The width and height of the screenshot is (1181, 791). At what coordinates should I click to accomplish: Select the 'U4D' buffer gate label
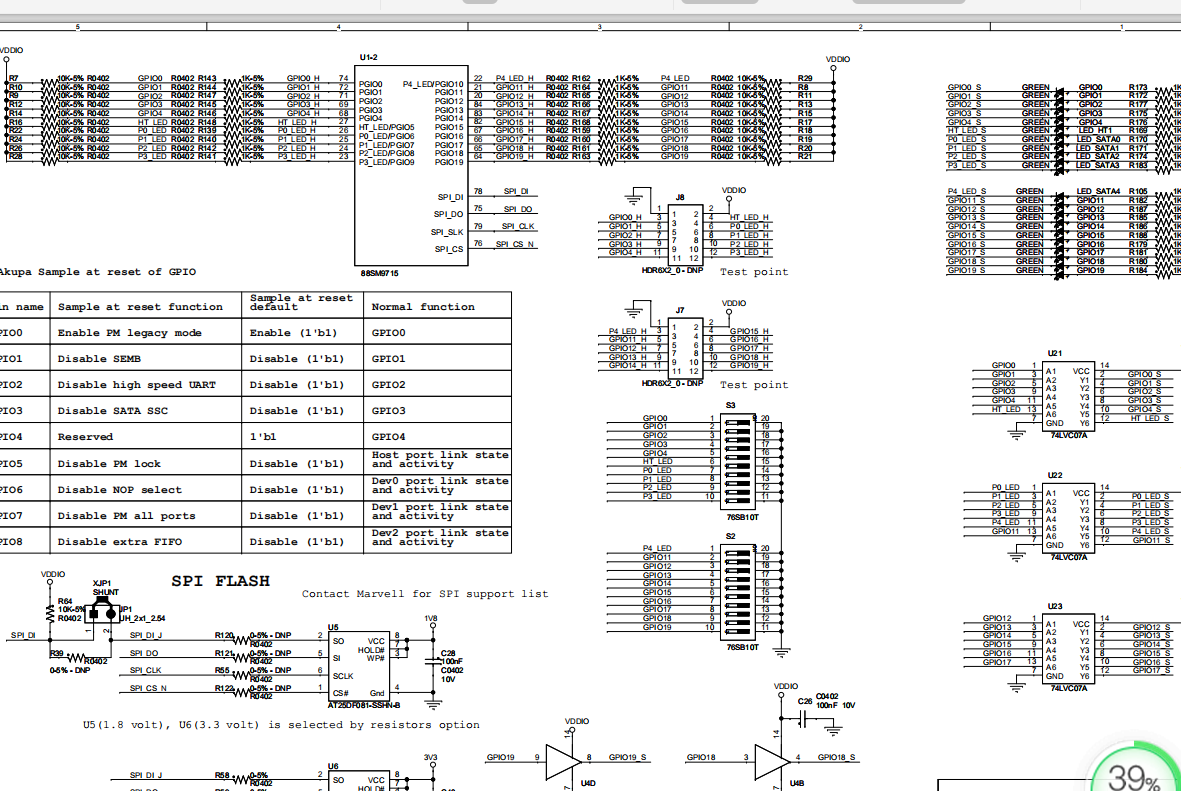pyautogui.click(x=588, y=783)
